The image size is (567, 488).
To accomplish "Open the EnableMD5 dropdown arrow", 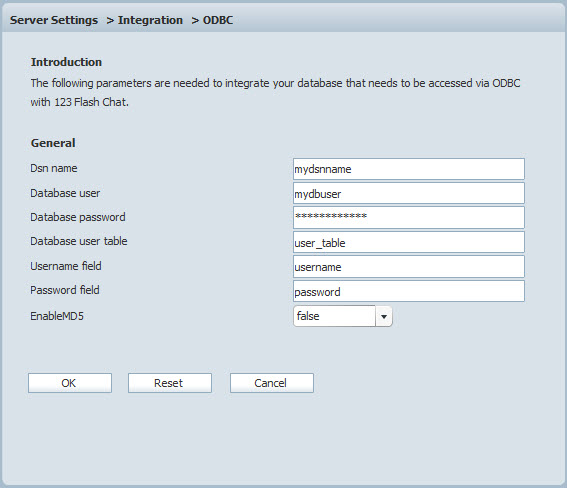I will point(384,316).
